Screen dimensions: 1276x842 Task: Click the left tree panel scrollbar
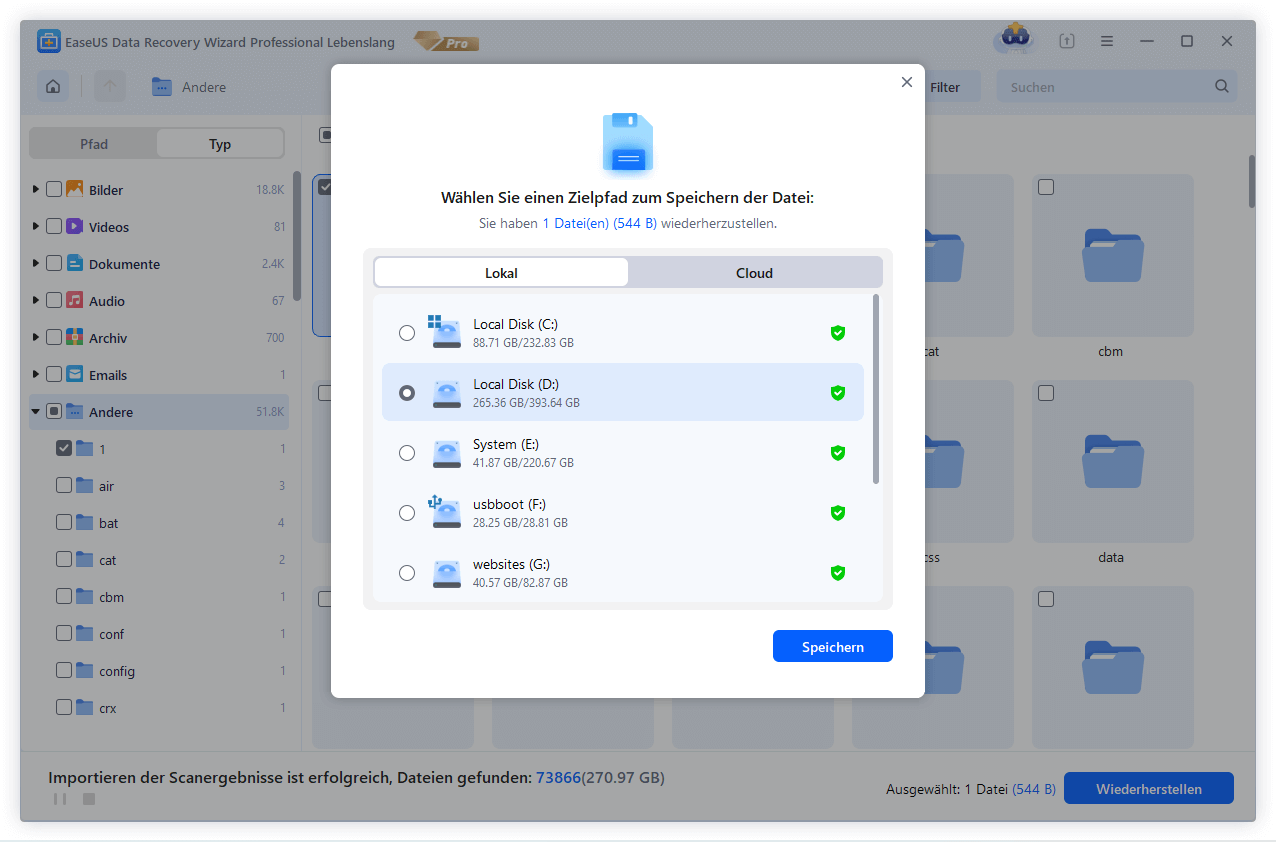click(x=297, y=235)
